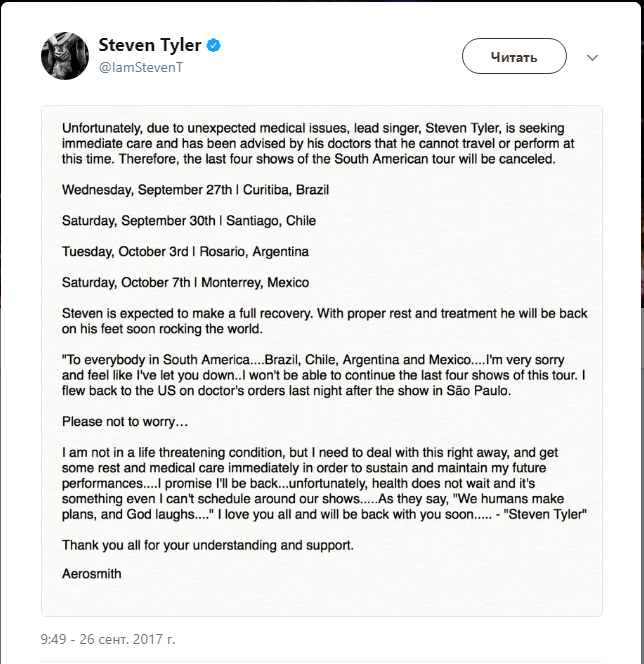Open the tweet timestamp 9:49 - 26 сент. 2017
The image size is (644, 664).
click(x=108, y=637)
